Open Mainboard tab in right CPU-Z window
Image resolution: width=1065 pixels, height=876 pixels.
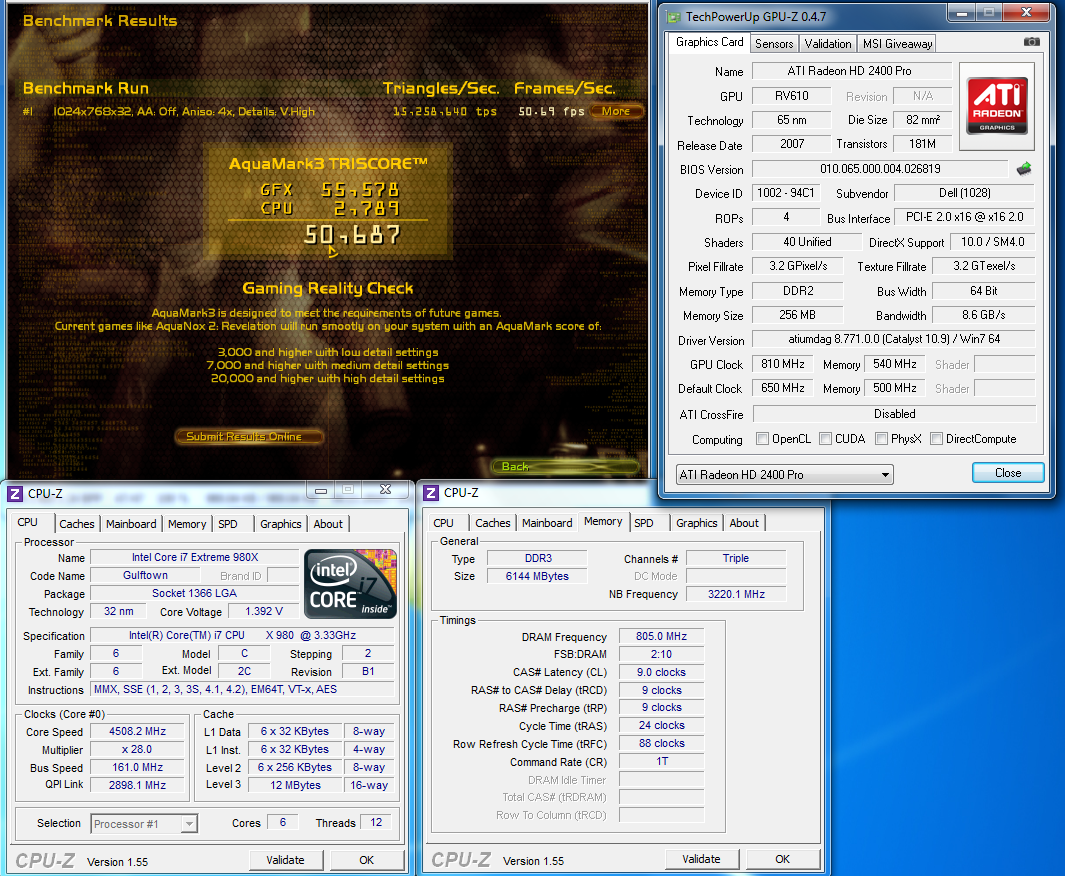click(547, 523)
